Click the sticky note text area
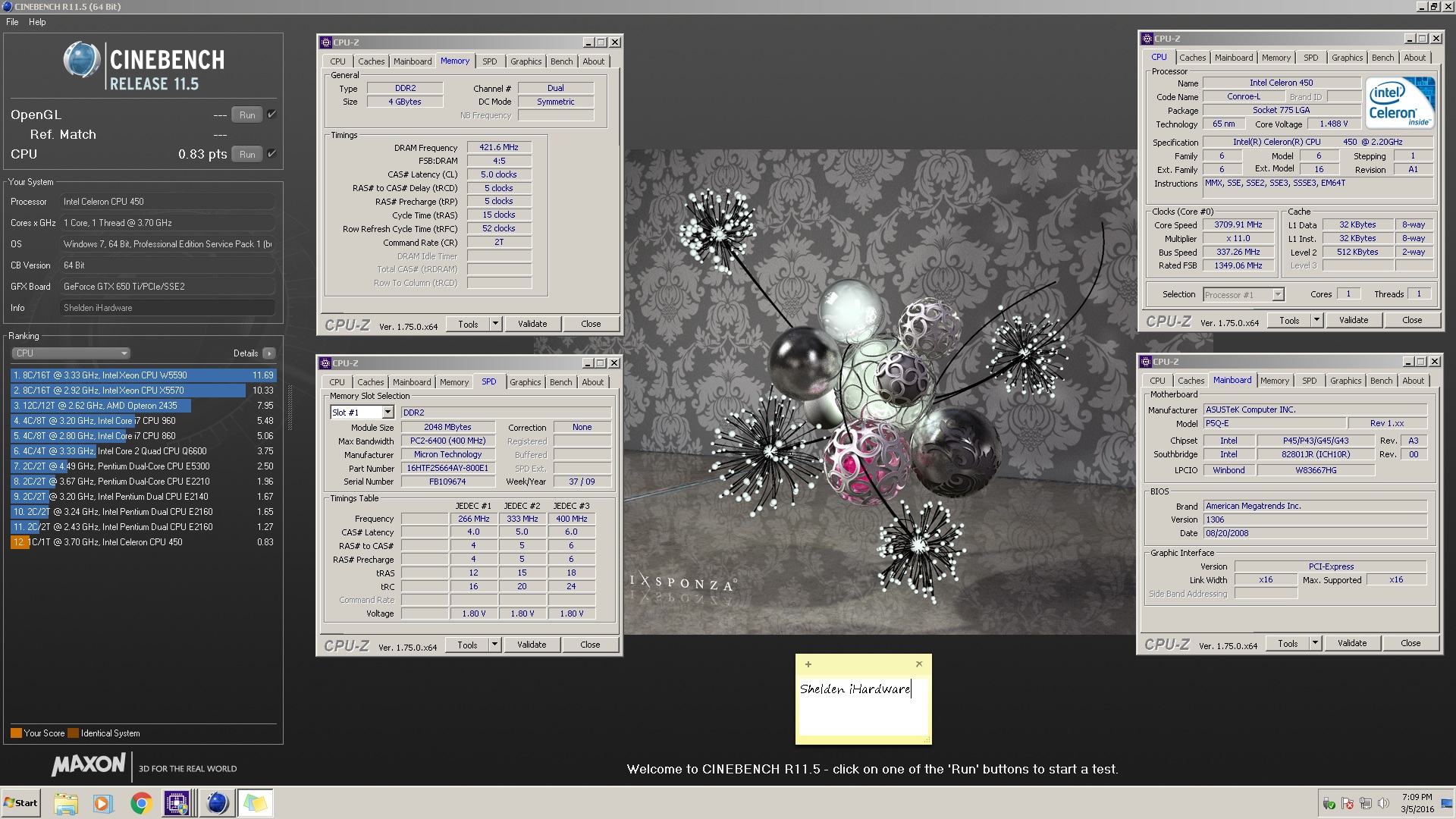This screenshot has height=819, width=1456. [x=863, y=705]
